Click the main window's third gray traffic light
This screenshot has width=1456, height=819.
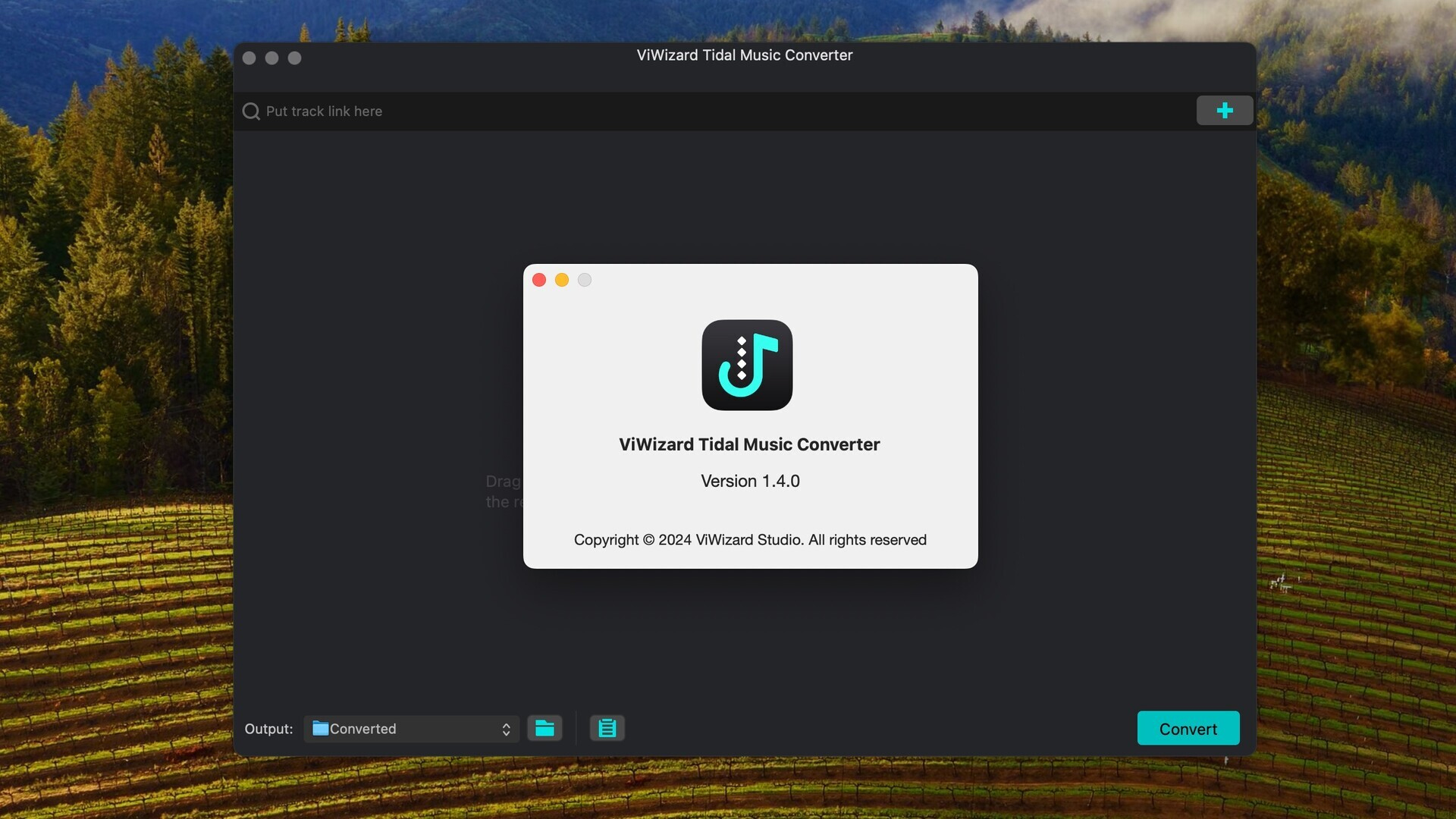click(294, 58)
